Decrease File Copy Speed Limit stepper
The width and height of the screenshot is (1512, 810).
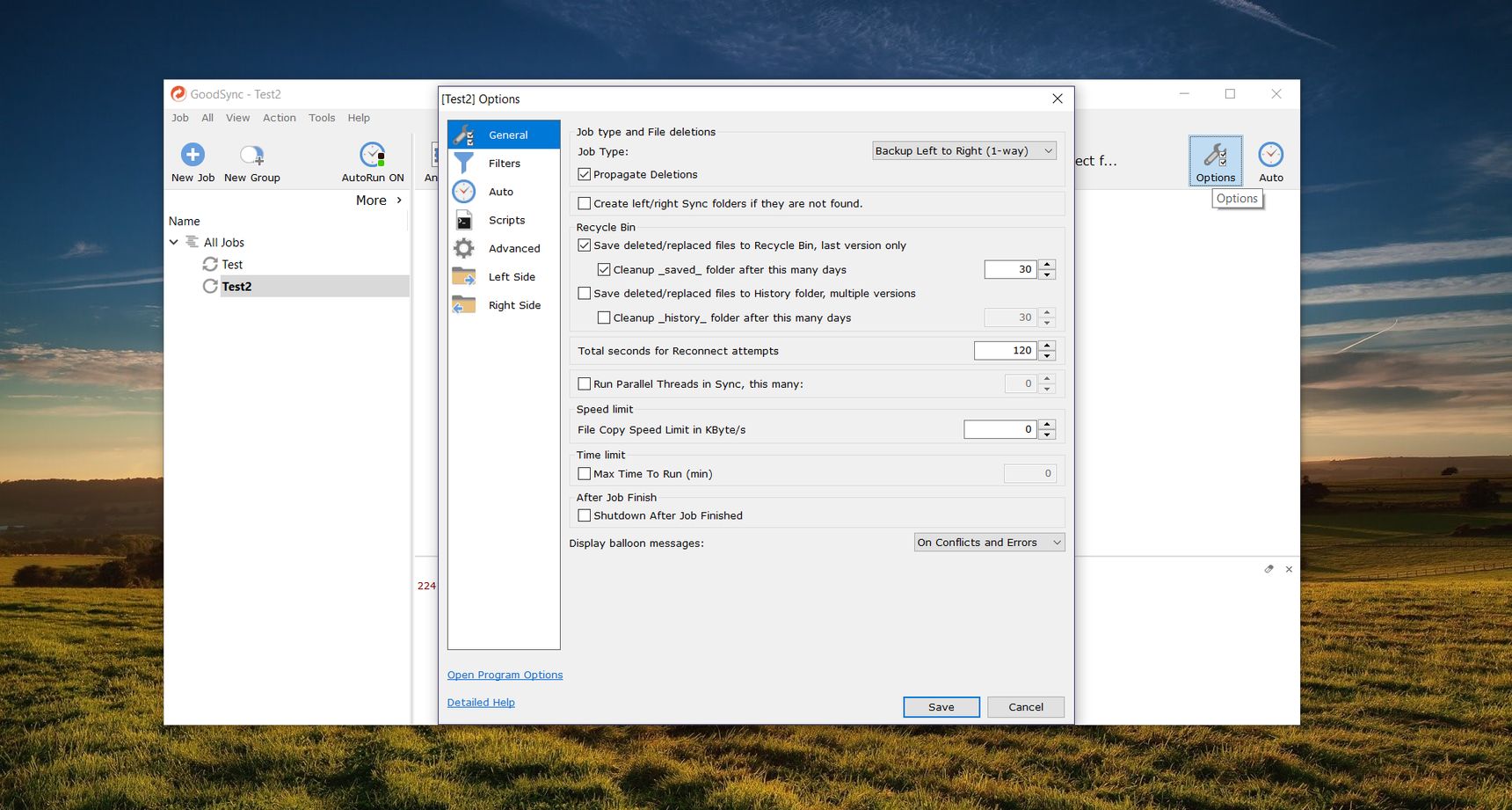(x=1047, y=434)
